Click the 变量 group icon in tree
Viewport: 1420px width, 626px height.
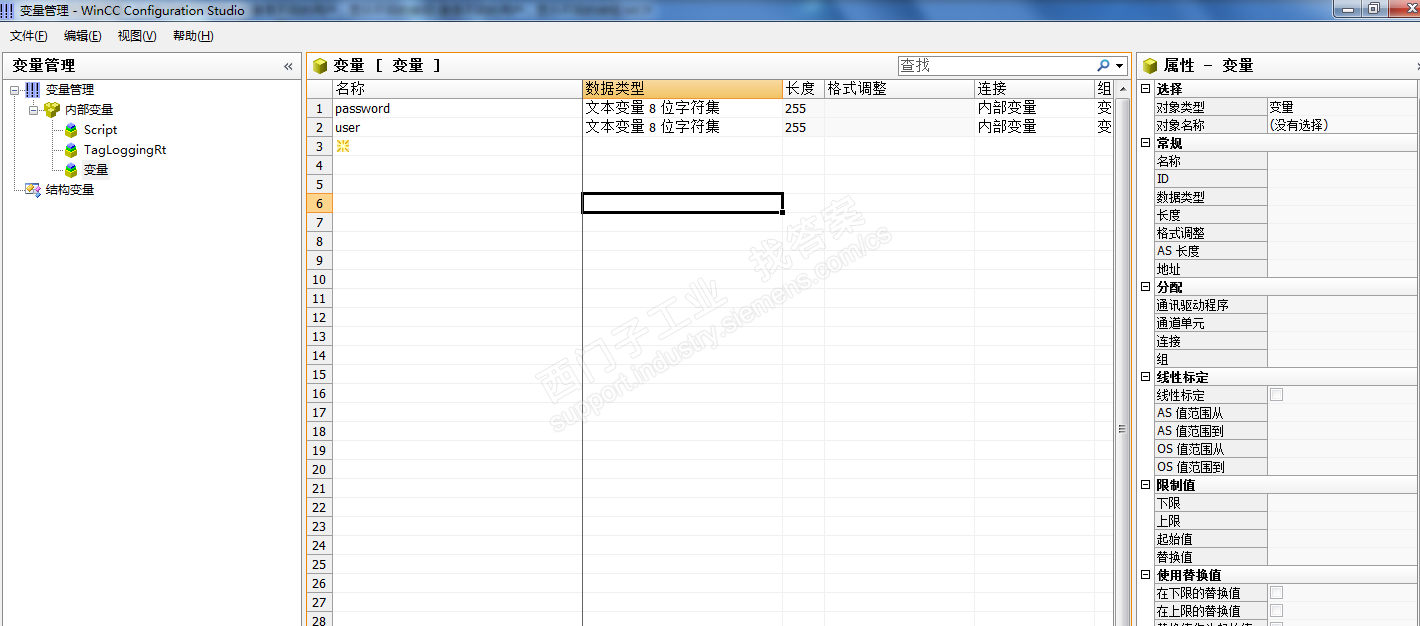[x=71, y=170]
